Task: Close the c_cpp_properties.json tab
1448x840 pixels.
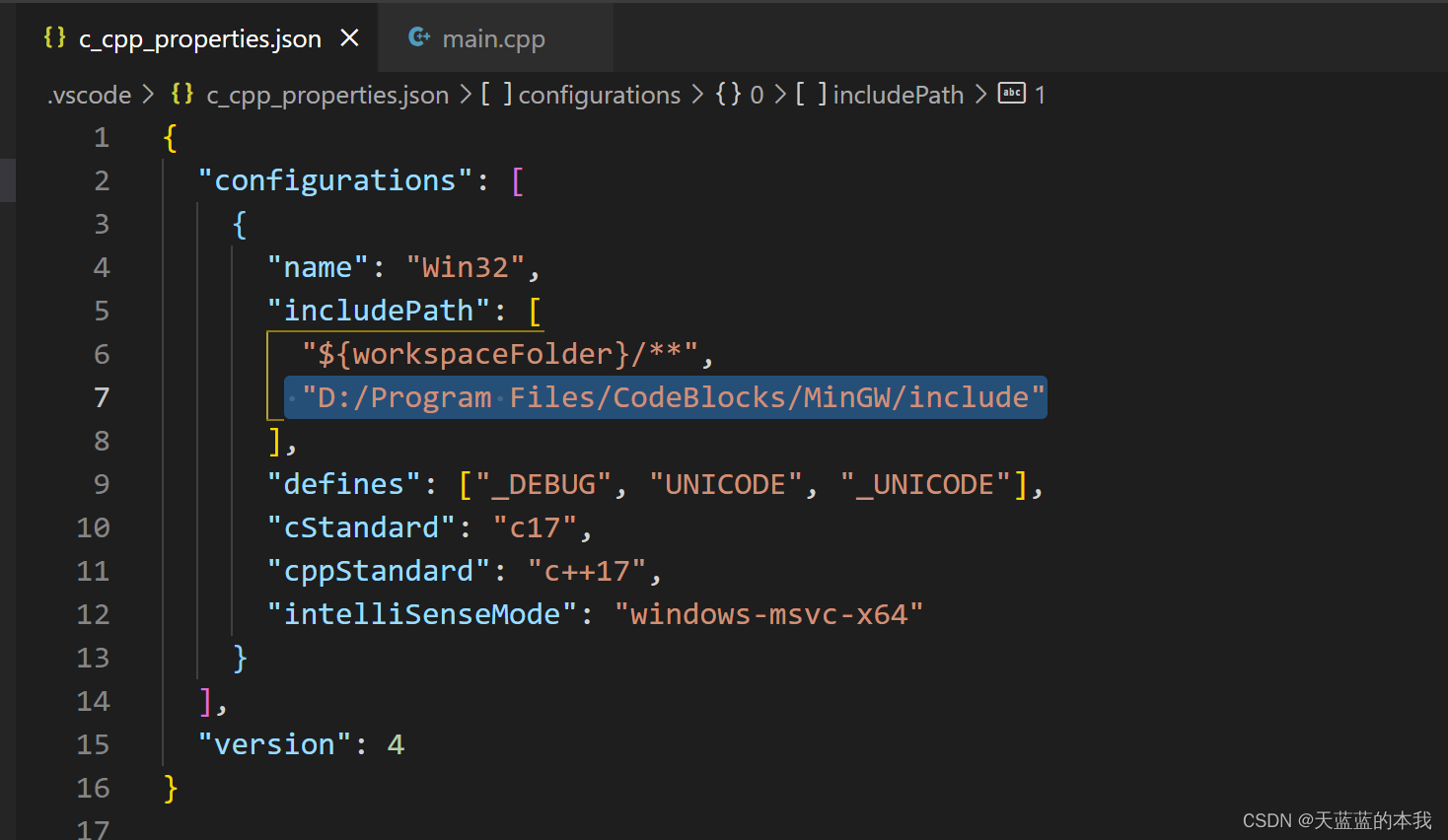Action: [x=349, y=38]
